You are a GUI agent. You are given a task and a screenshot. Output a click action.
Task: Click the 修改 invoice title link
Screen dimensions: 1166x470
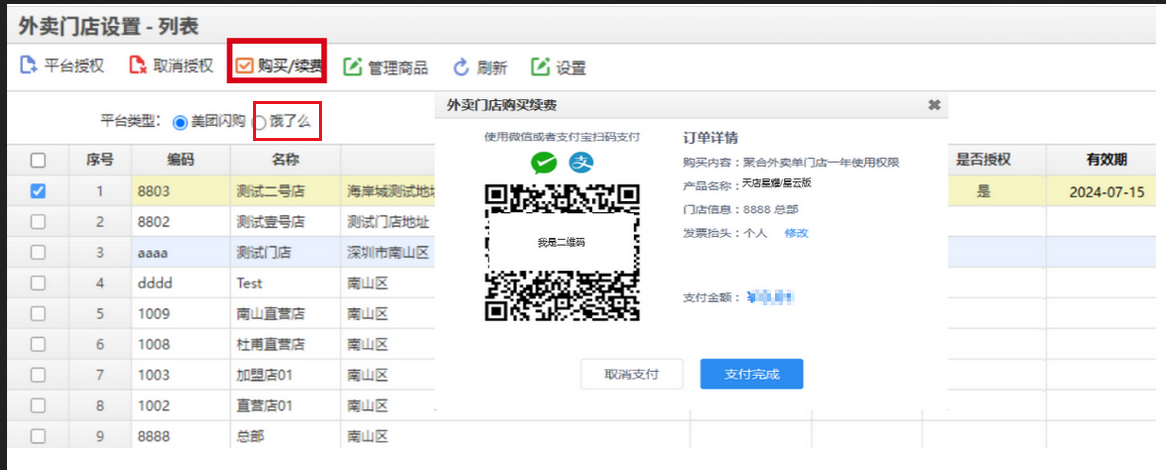point(796,233)
